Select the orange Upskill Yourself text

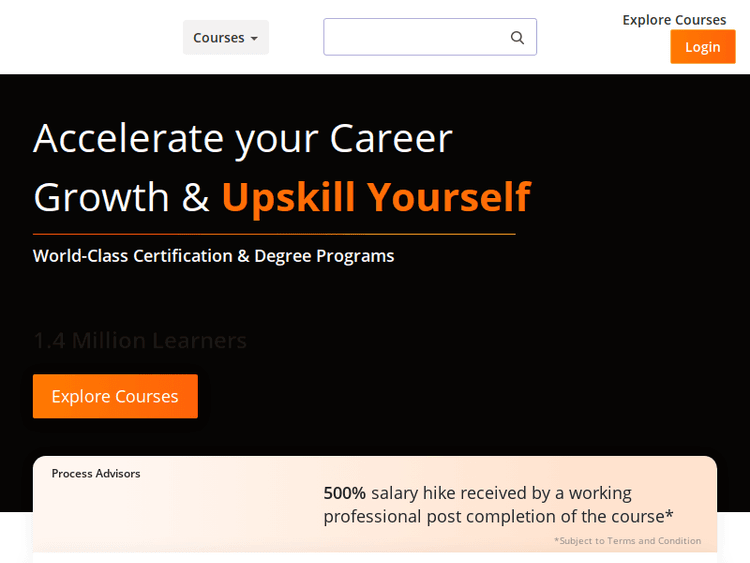click(x=375, y=197)
